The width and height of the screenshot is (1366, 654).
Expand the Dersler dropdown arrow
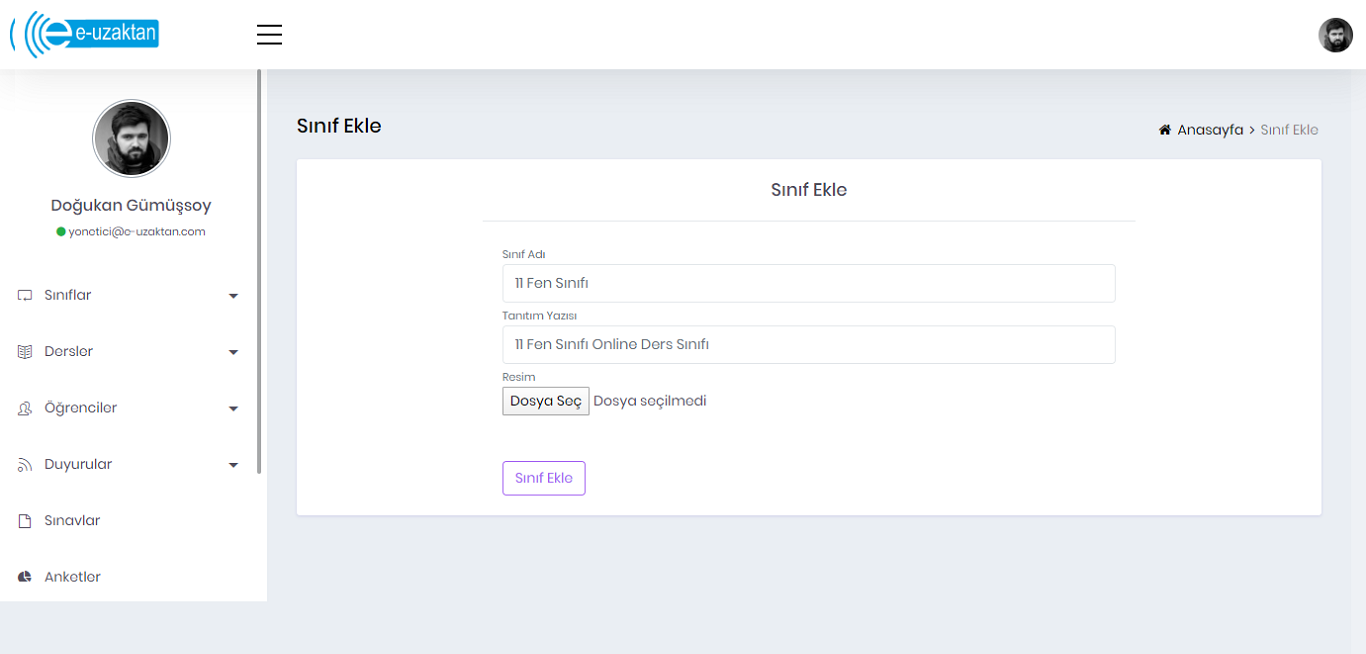click(x=233, y=352)
